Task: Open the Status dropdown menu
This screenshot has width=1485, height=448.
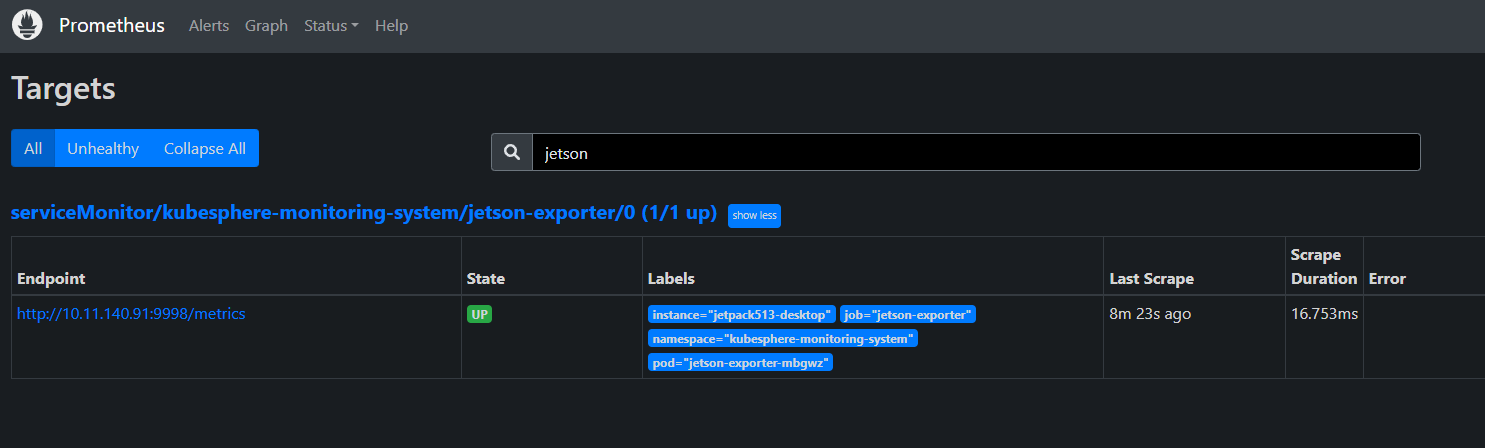Action: (331, 26)
